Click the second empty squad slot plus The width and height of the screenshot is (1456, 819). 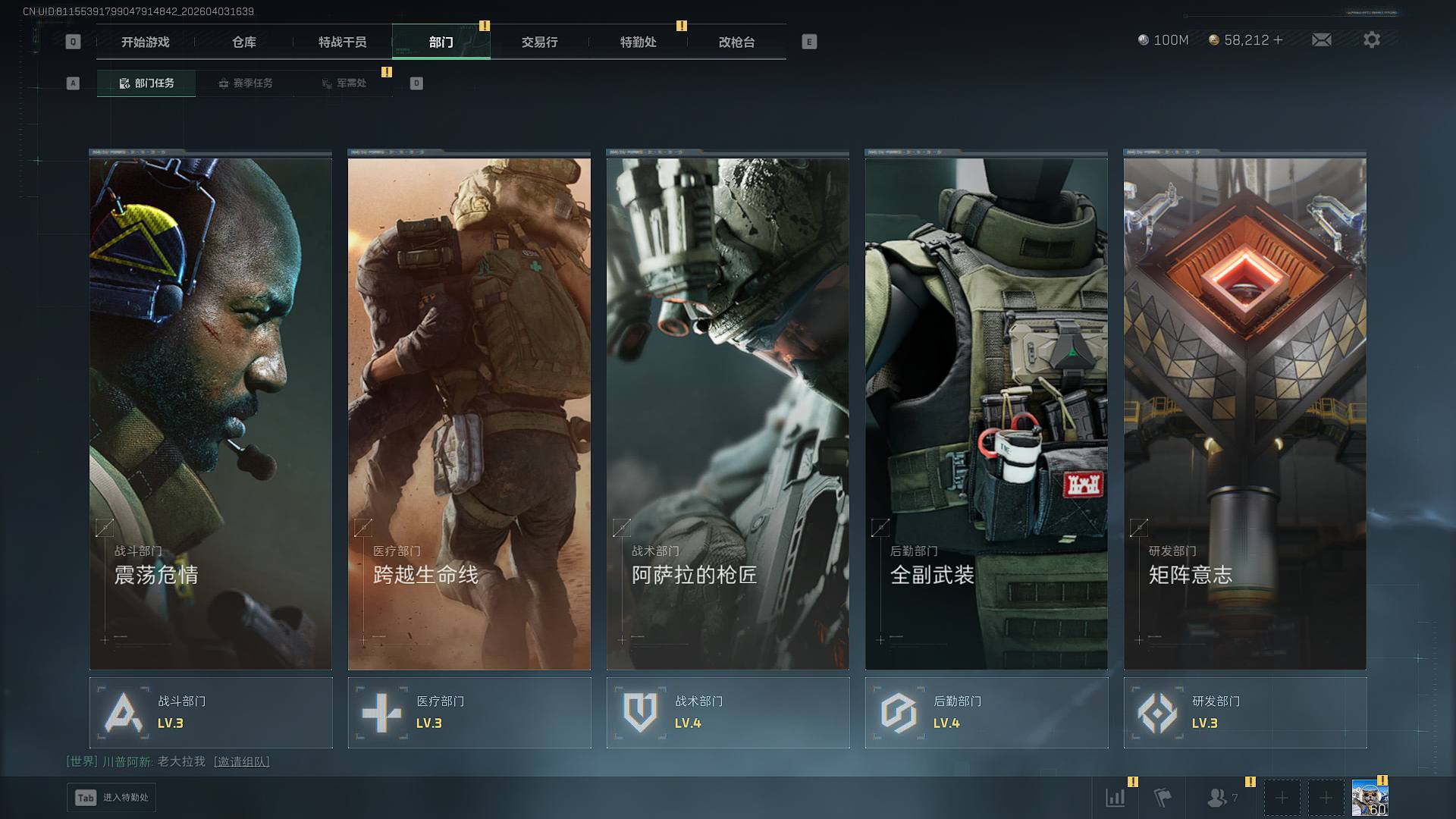point(1326,798)
